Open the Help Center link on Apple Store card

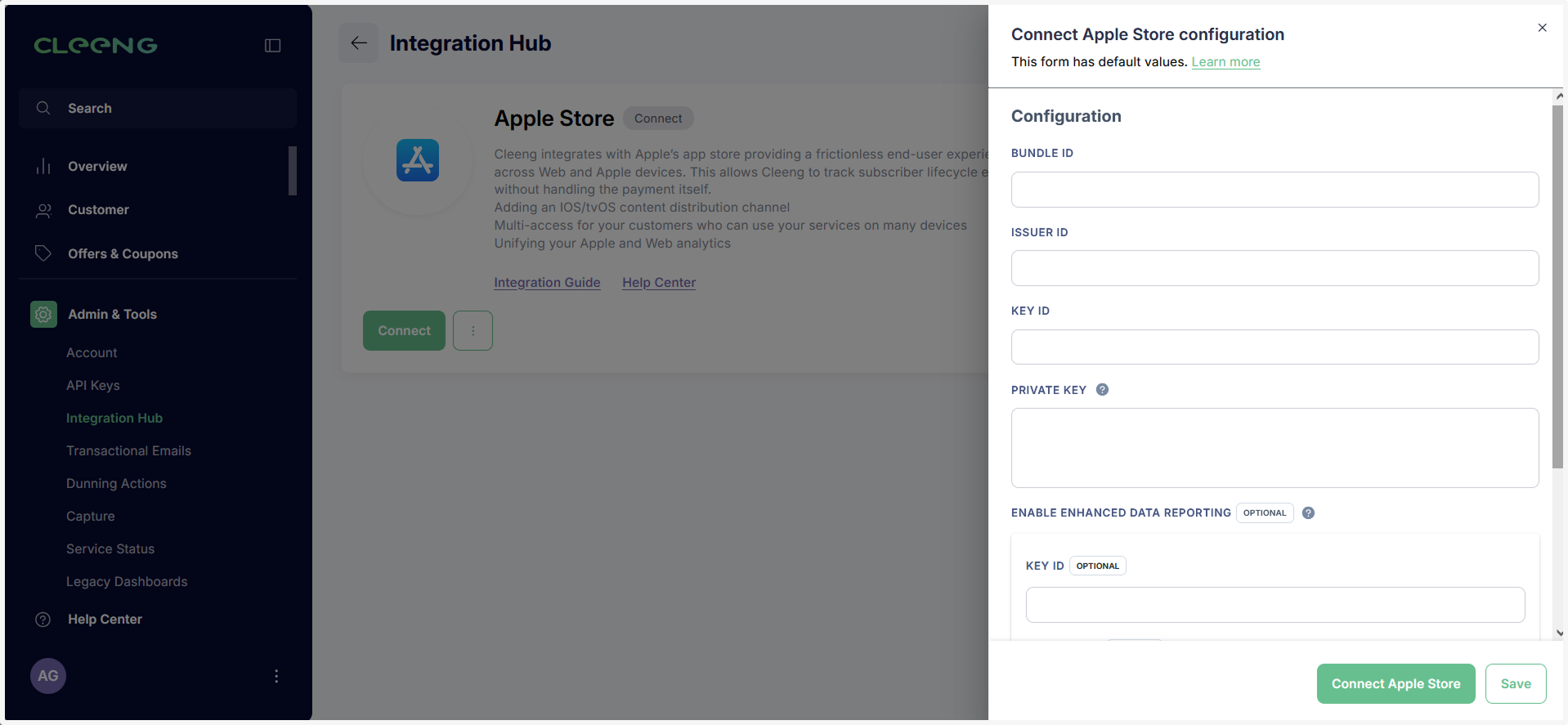coord(659,283)
